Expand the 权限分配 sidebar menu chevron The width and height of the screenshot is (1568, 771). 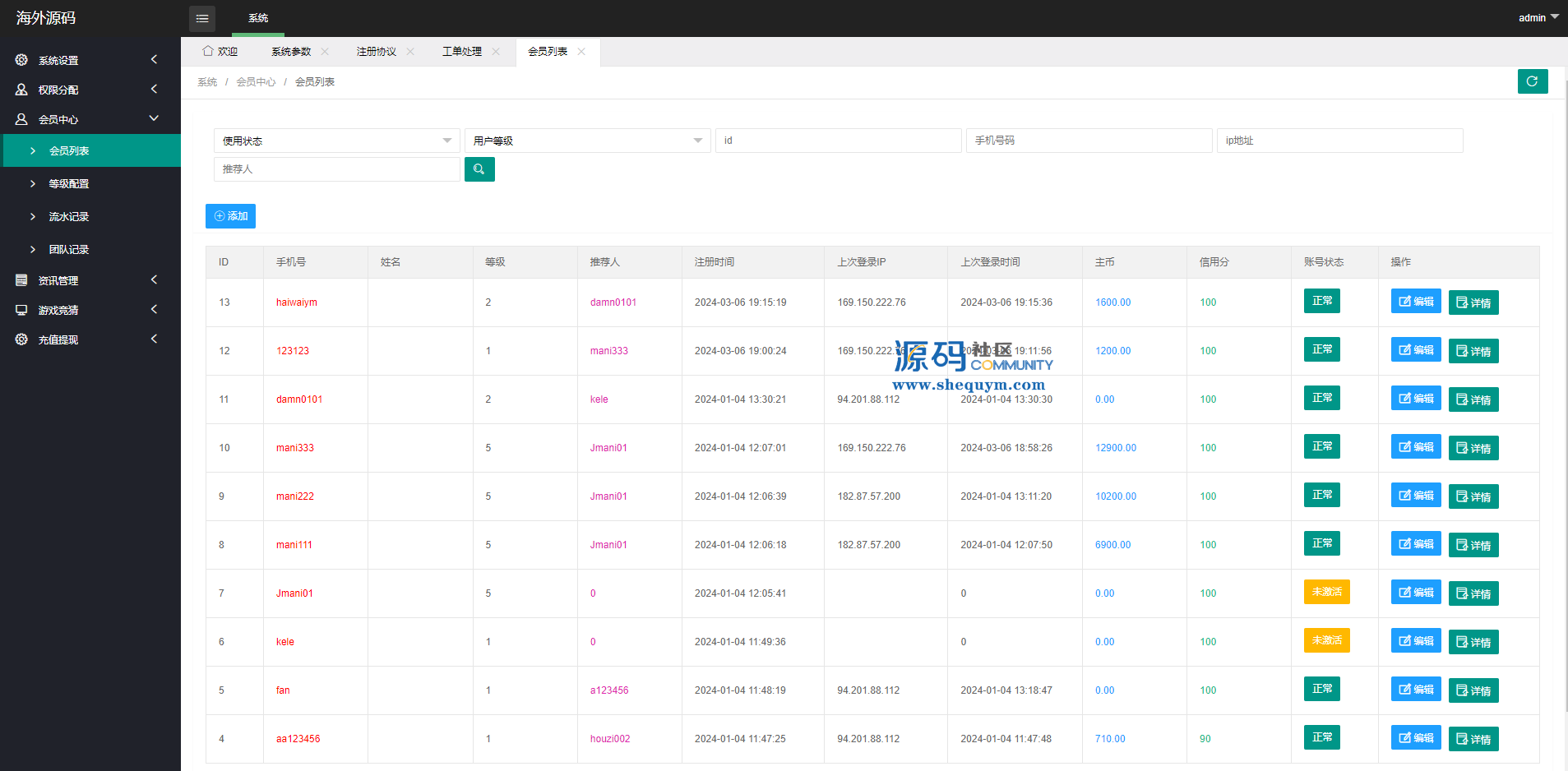[154, 89]
